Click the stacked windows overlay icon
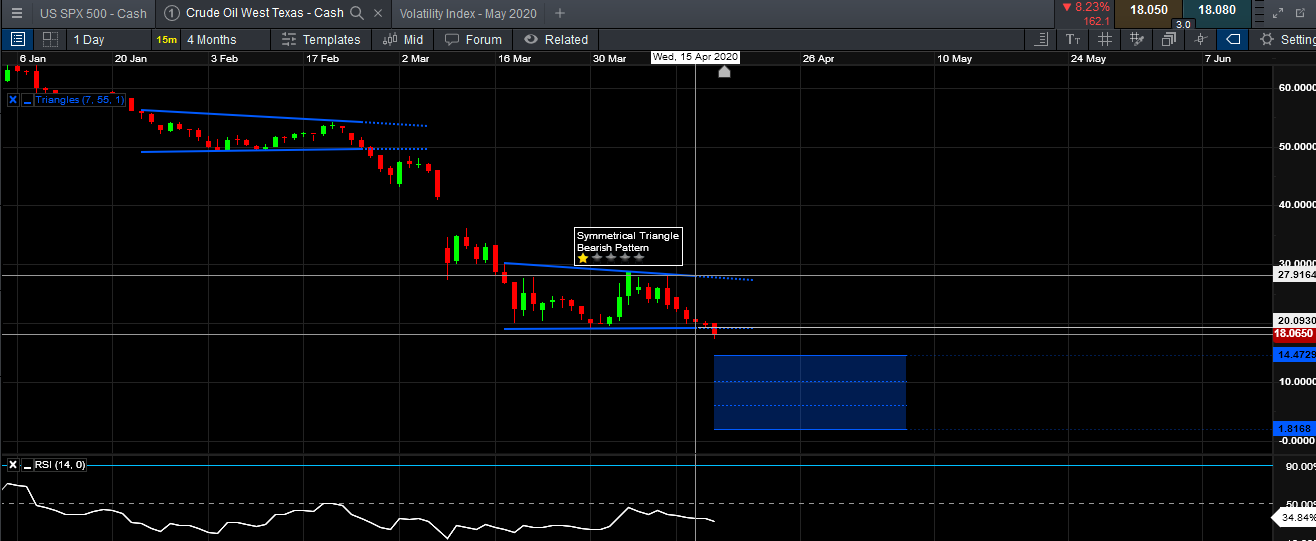The width and height of the screenshot is (1316, 541). [1169, 39]
